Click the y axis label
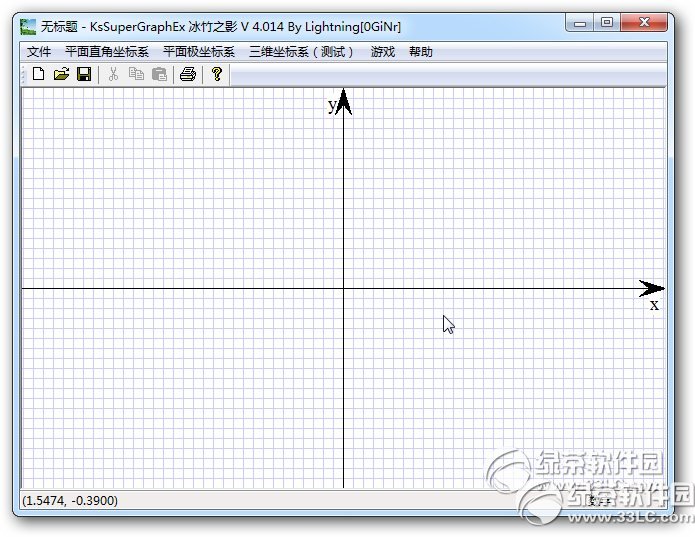695x537 pixels. point(332,105)
